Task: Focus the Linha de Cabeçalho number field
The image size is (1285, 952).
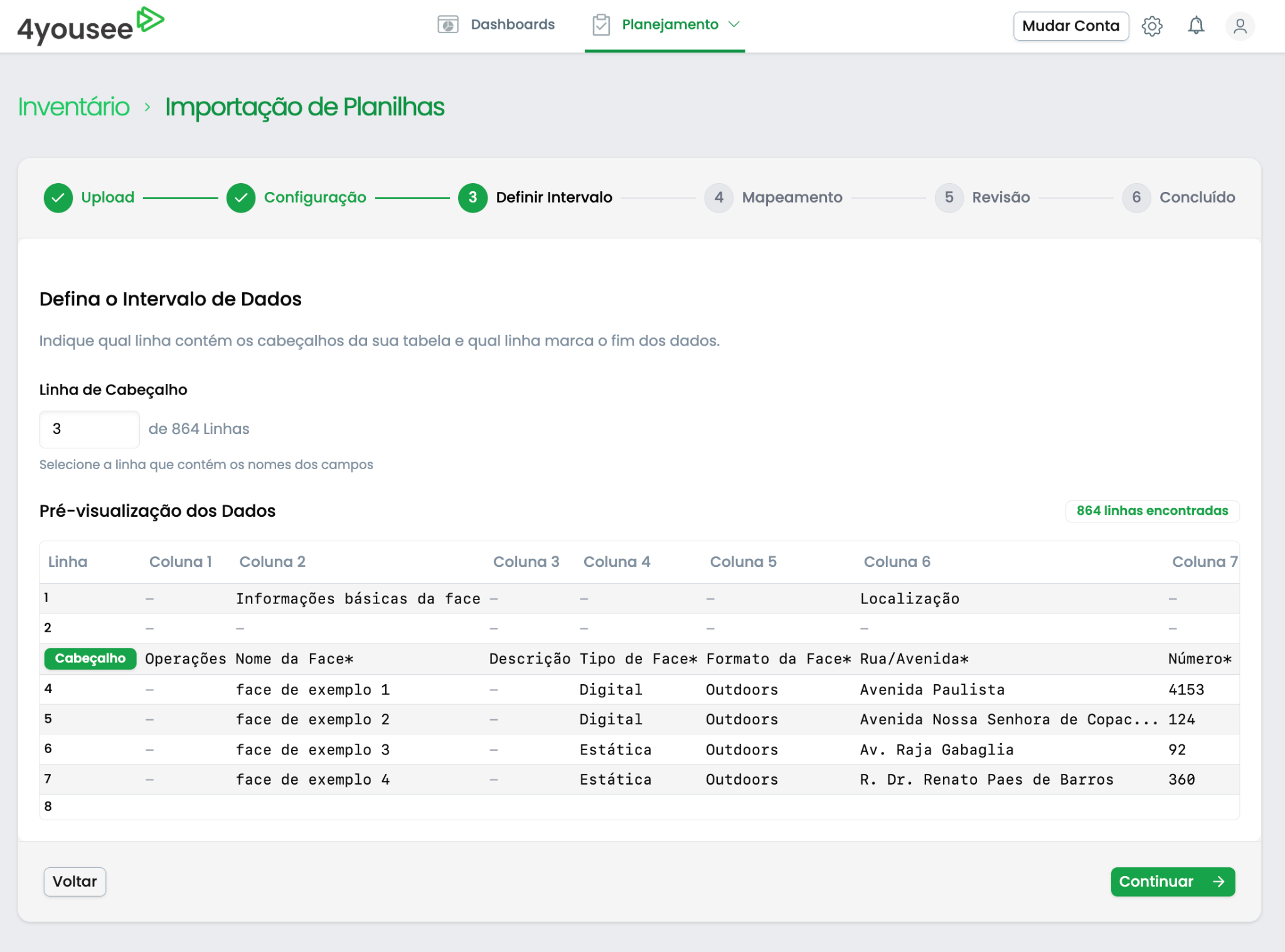Action: (89, 429)
